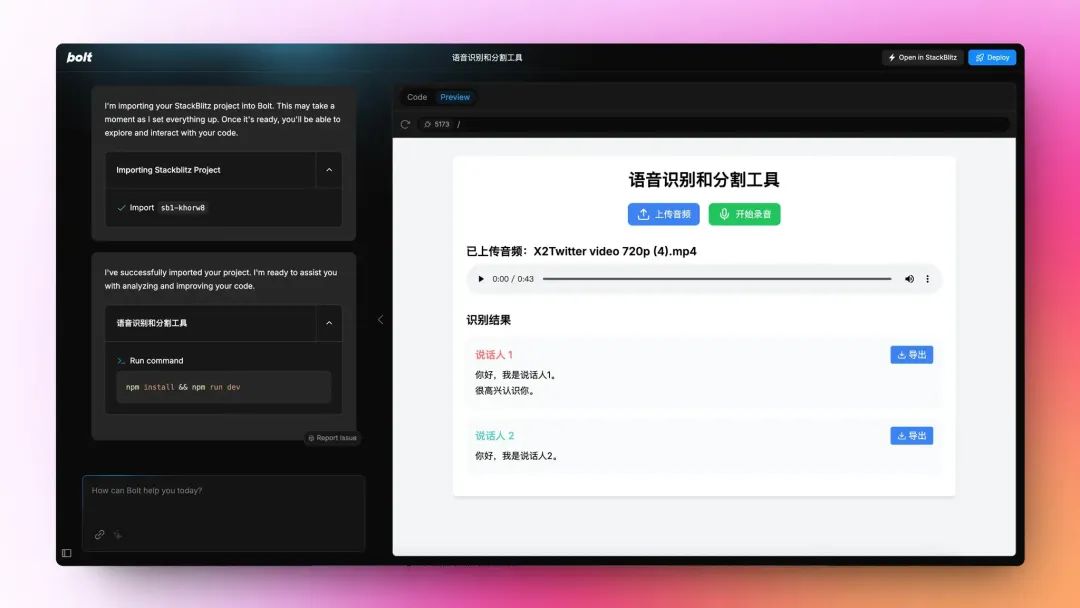Collapse the chat panel with the arrow
The image size is (1080, 608).
coord(380,319)
